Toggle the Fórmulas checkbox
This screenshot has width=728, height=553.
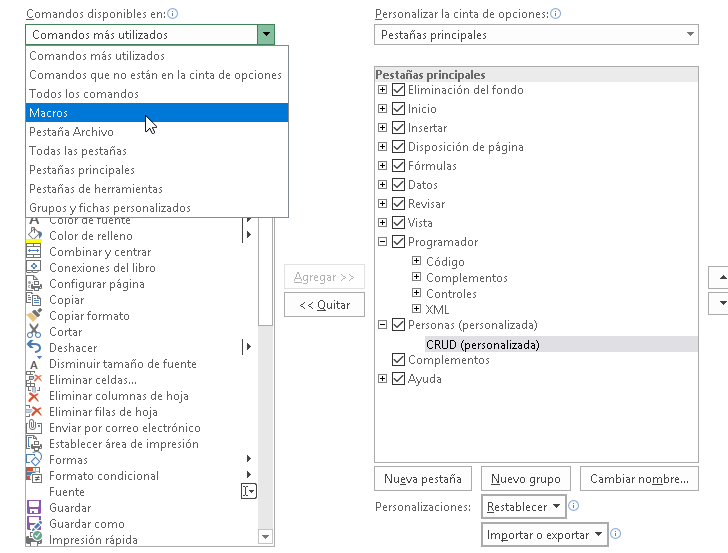[399, 165]
